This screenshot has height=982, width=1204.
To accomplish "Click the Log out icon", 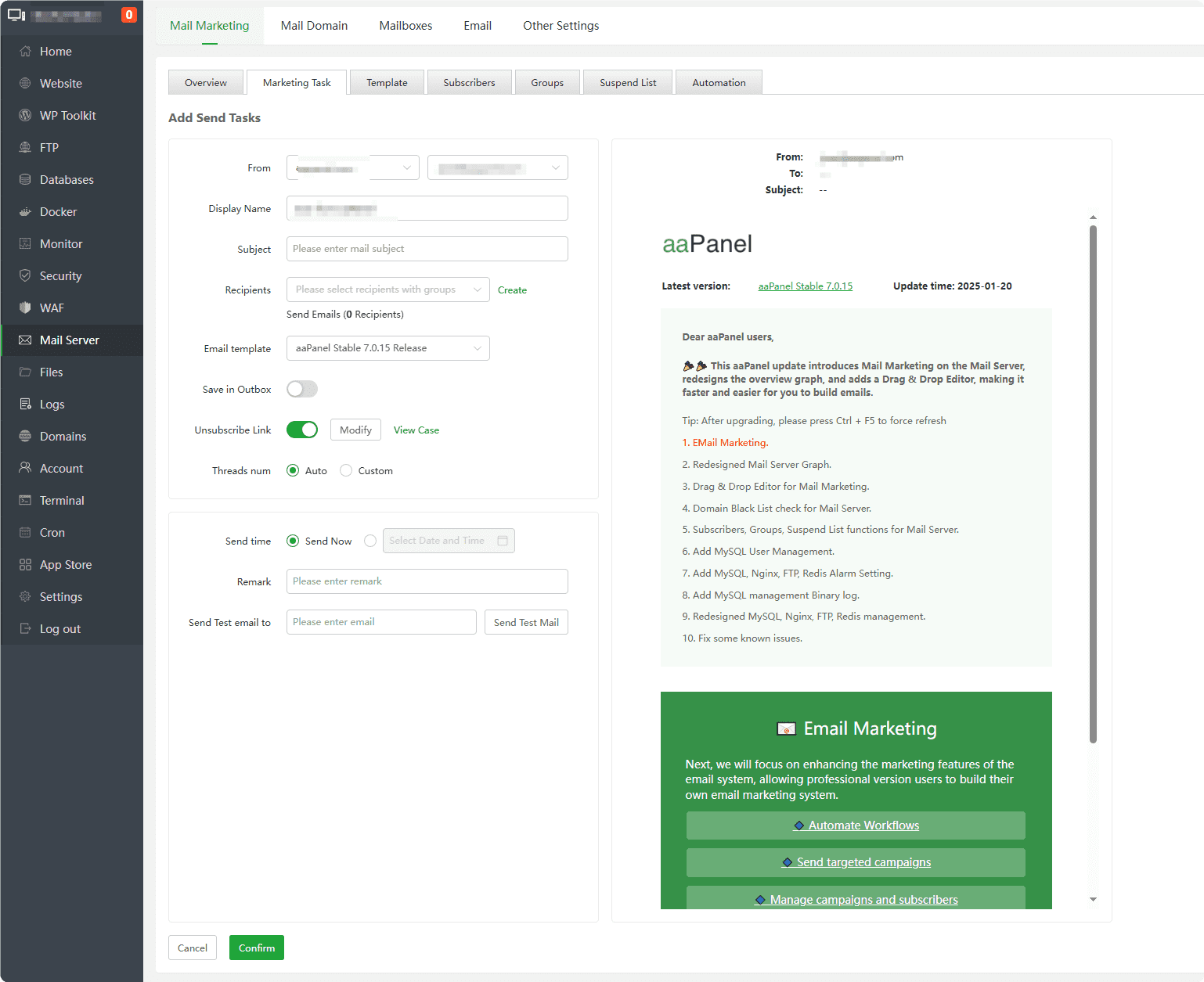I will click(x=25, y=629).
